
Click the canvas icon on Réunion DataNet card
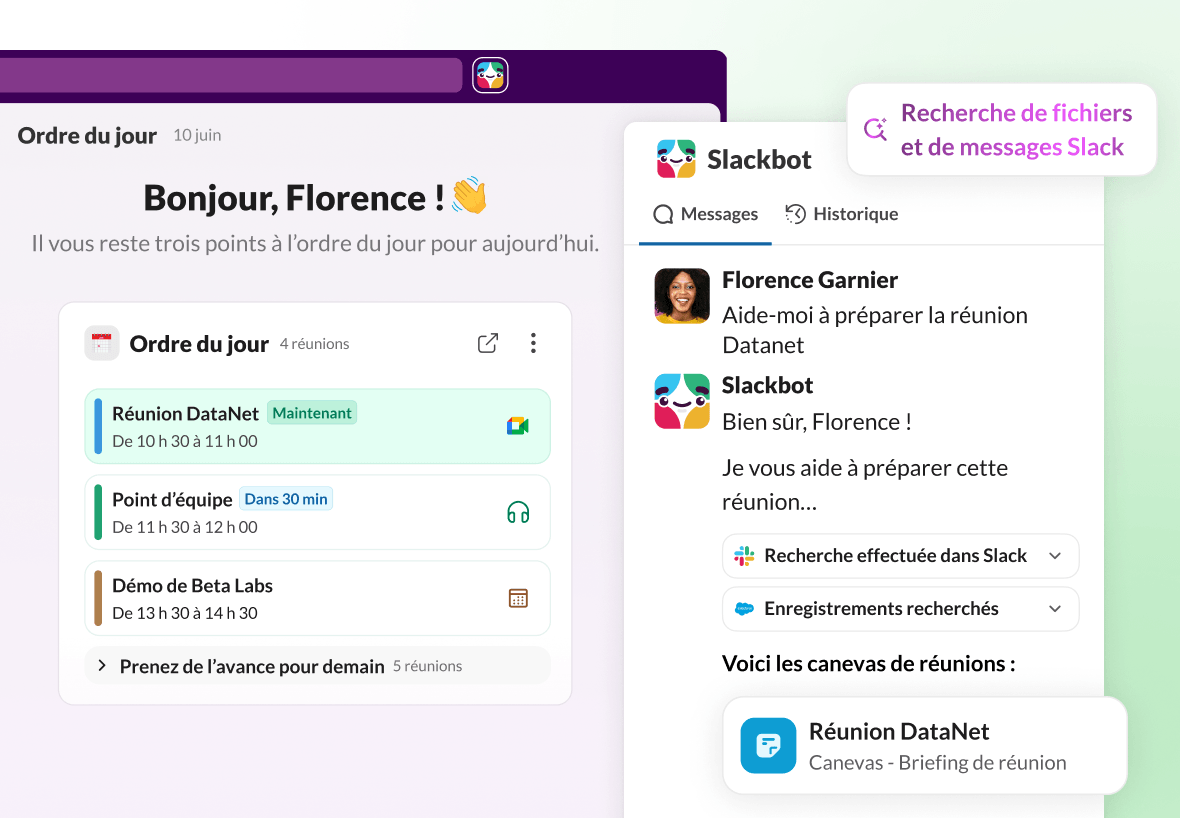[x=768, y=746]
